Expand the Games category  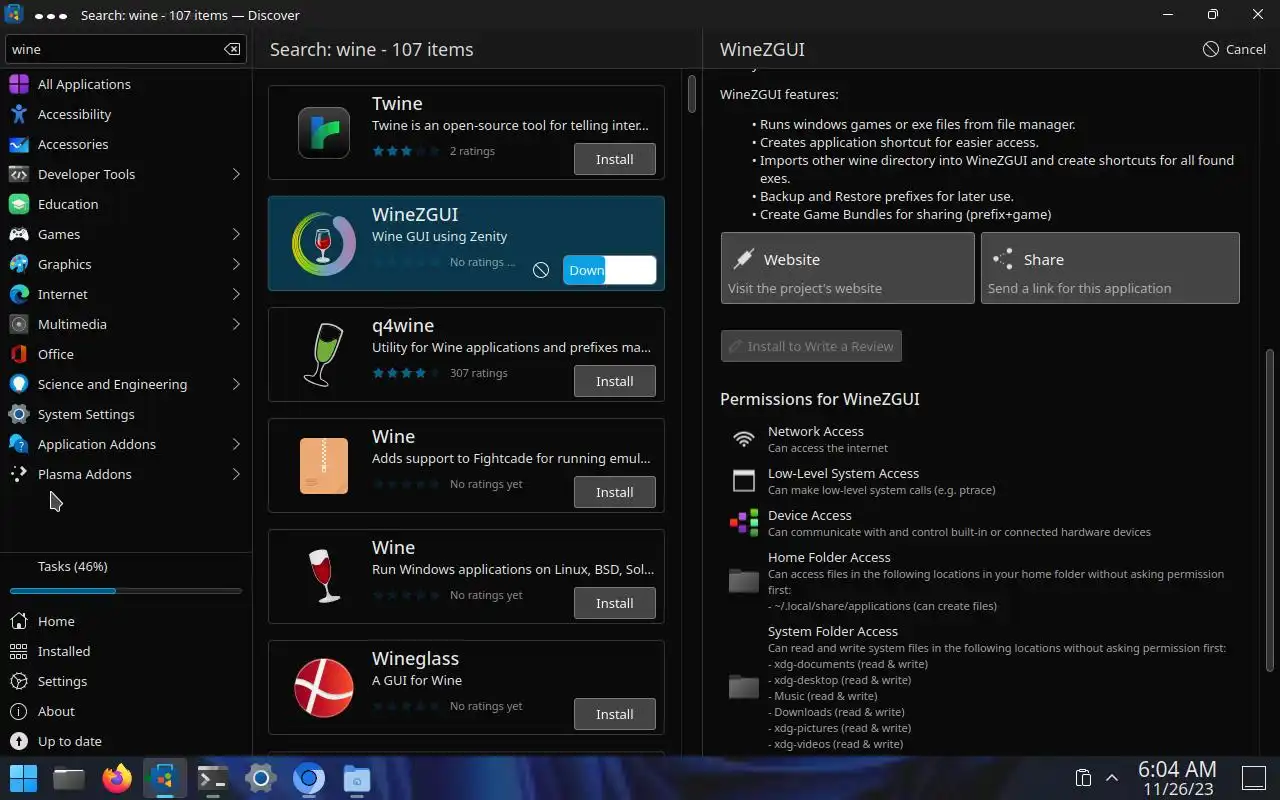pyautogui.click(x=236, y=234)
